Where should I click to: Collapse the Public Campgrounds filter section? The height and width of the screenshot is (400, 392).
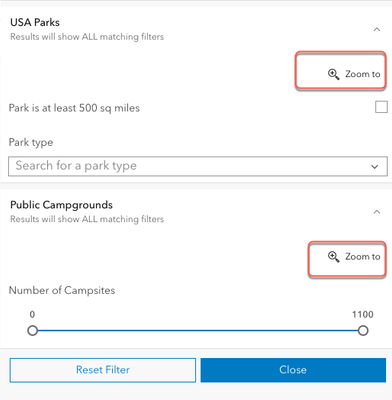(377, 212)
